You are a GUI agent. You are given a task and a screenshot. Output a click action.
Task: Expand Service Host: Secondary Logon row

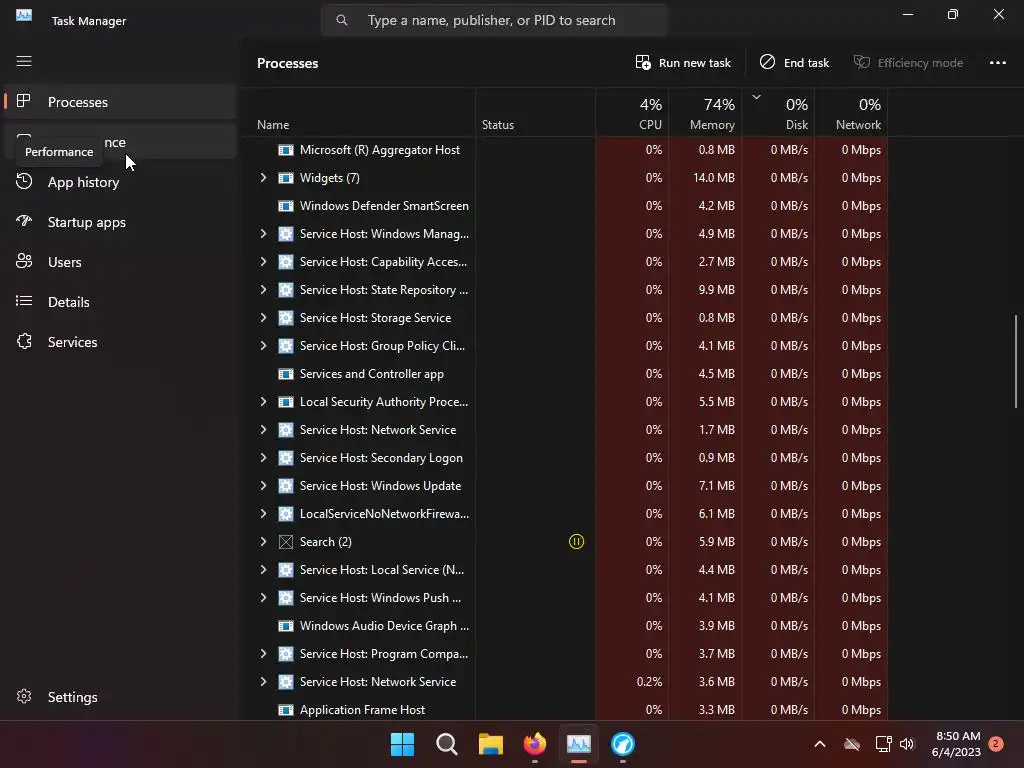coord(263,458)
